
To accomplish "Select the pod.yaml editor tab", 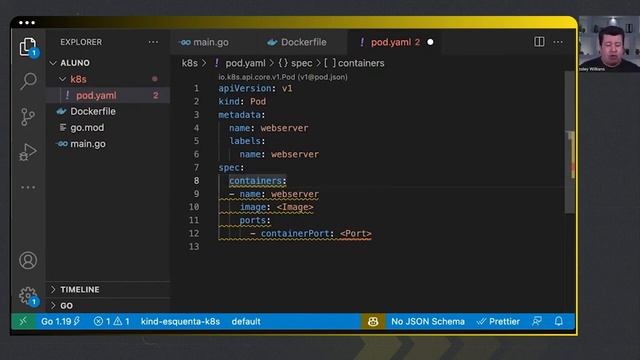I will coord(391,42).
